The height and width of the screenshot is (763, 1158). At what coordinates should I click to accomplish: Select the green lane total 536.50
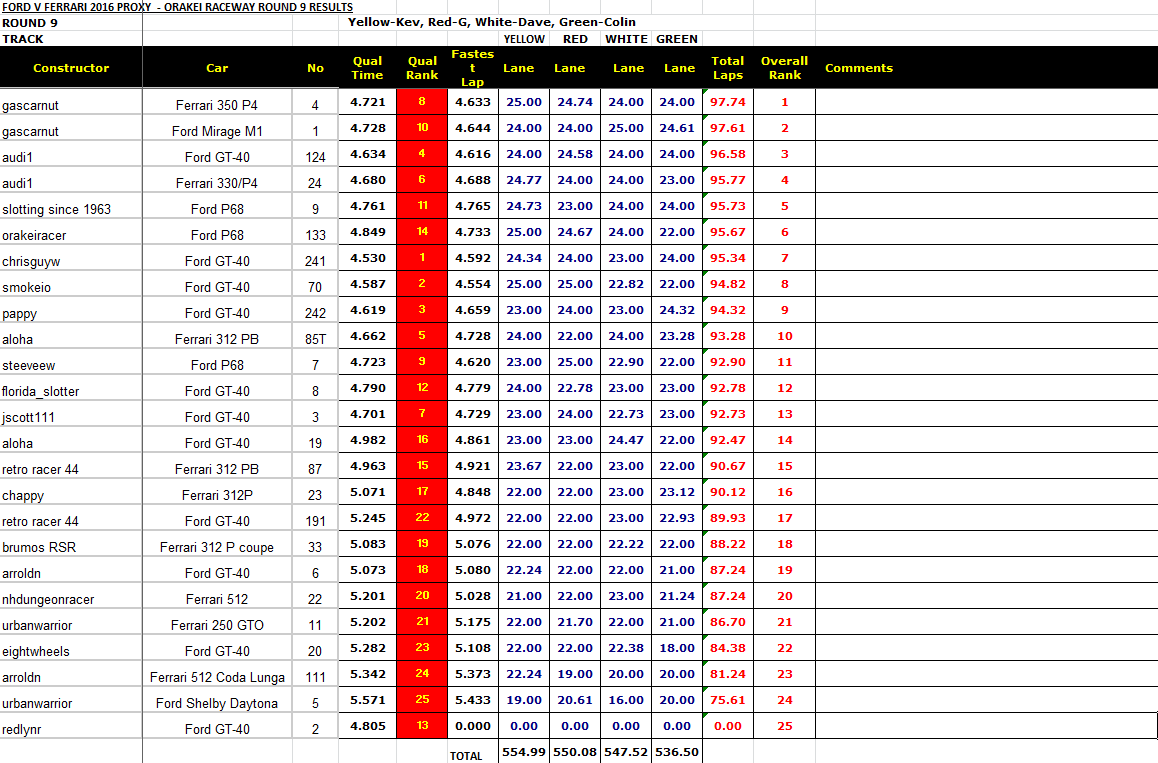coord(676,752)
